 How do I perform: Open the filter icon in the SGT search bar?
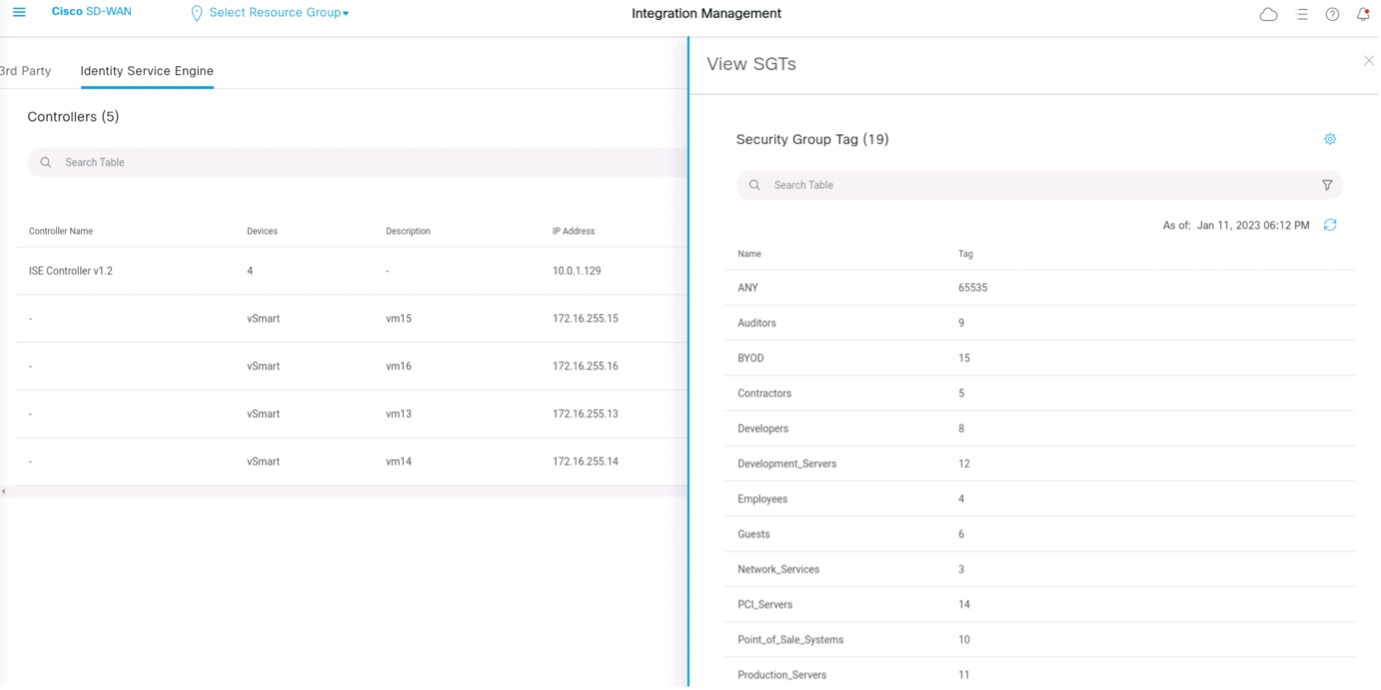coord(1327,184)
